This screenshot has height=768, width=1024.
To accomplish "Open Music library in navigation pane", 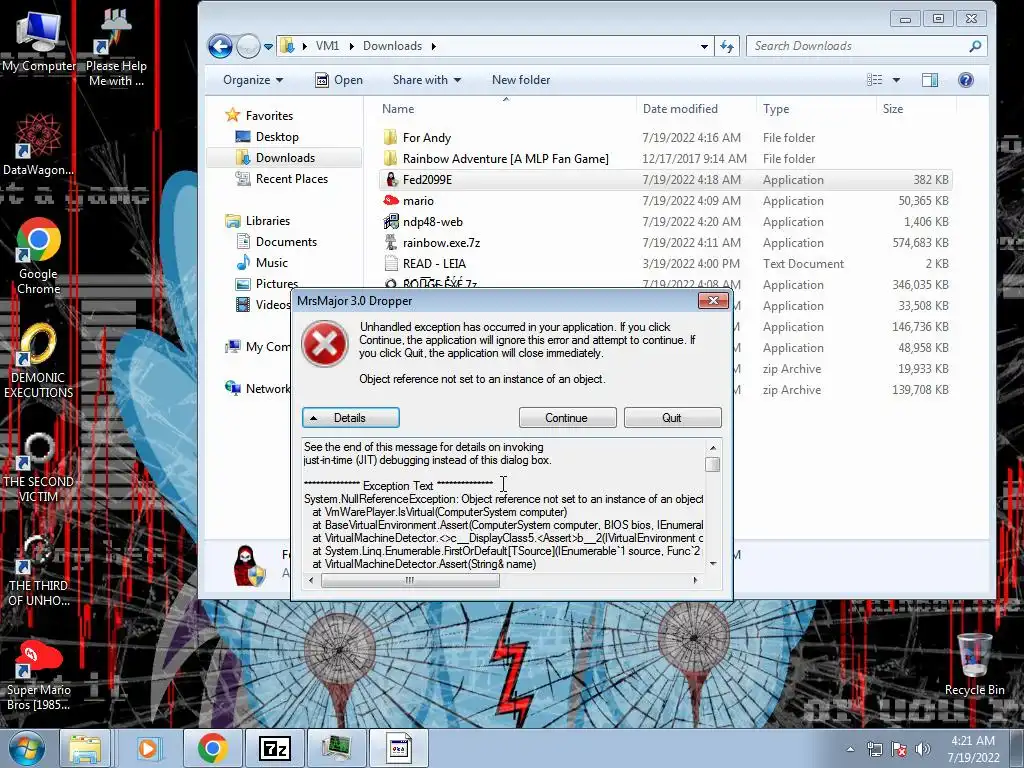I will coord(262,263).
